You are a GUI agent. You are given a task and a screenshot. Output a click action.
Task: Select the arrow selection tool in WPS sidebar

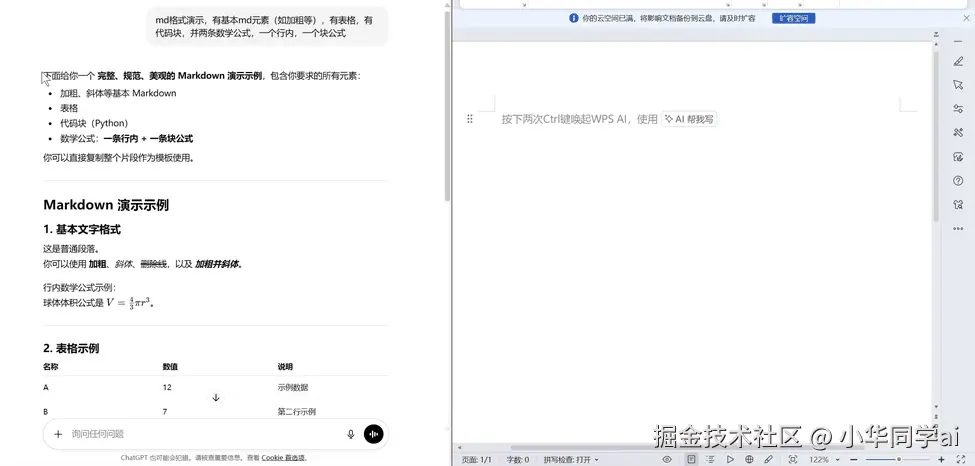958,85
